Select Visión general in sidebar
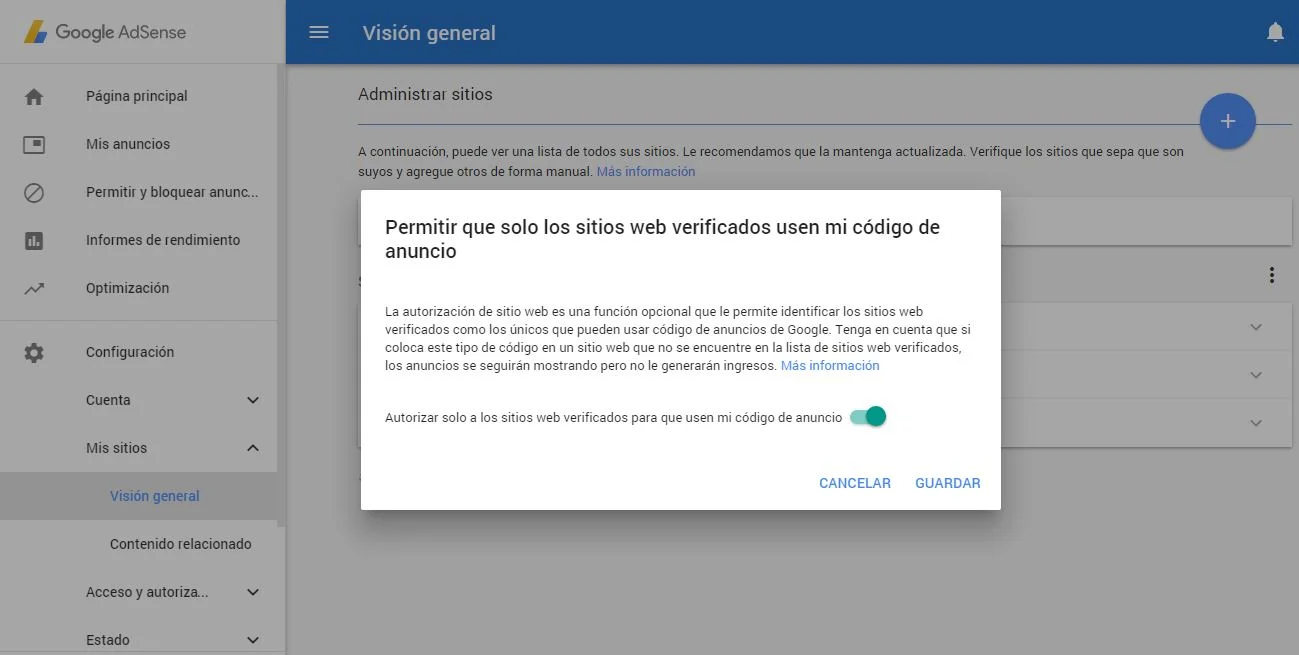 coord(155,496)
